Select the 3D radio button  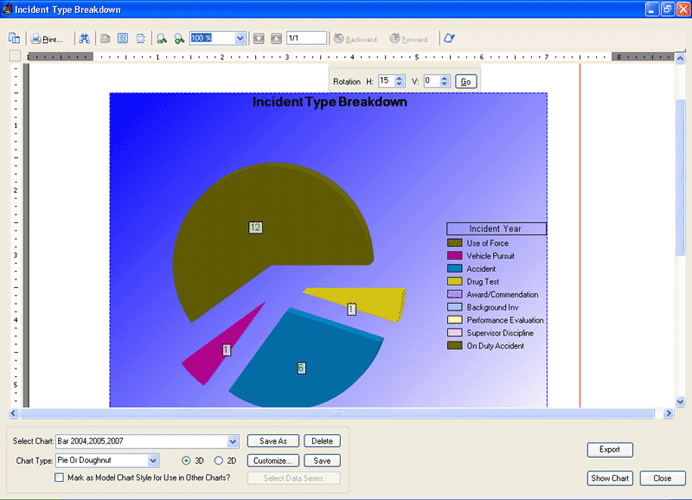point(186,461)
